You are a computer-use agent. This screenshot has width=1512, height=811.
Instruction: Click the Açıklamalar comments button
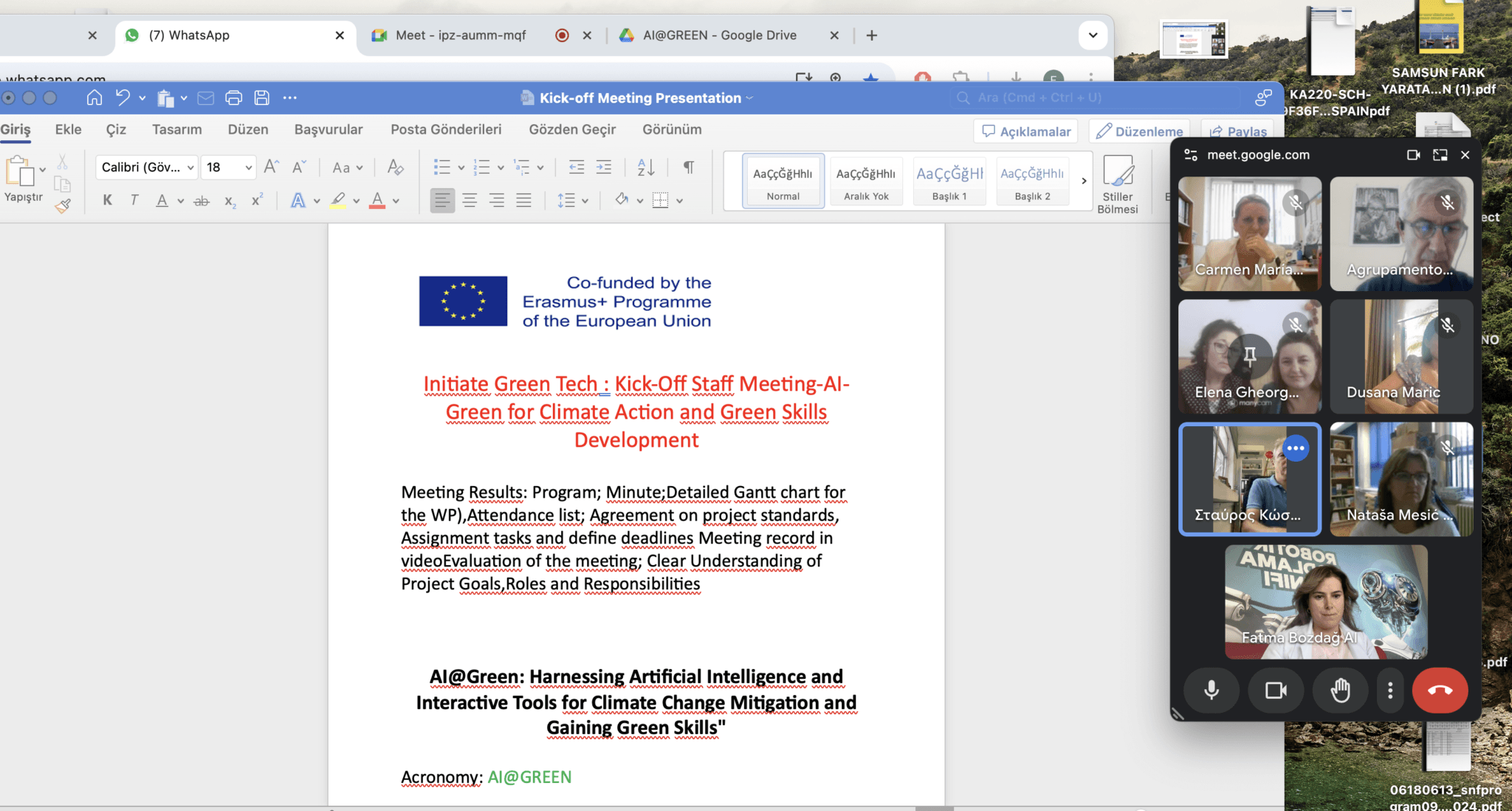(x=1025, y=131)
